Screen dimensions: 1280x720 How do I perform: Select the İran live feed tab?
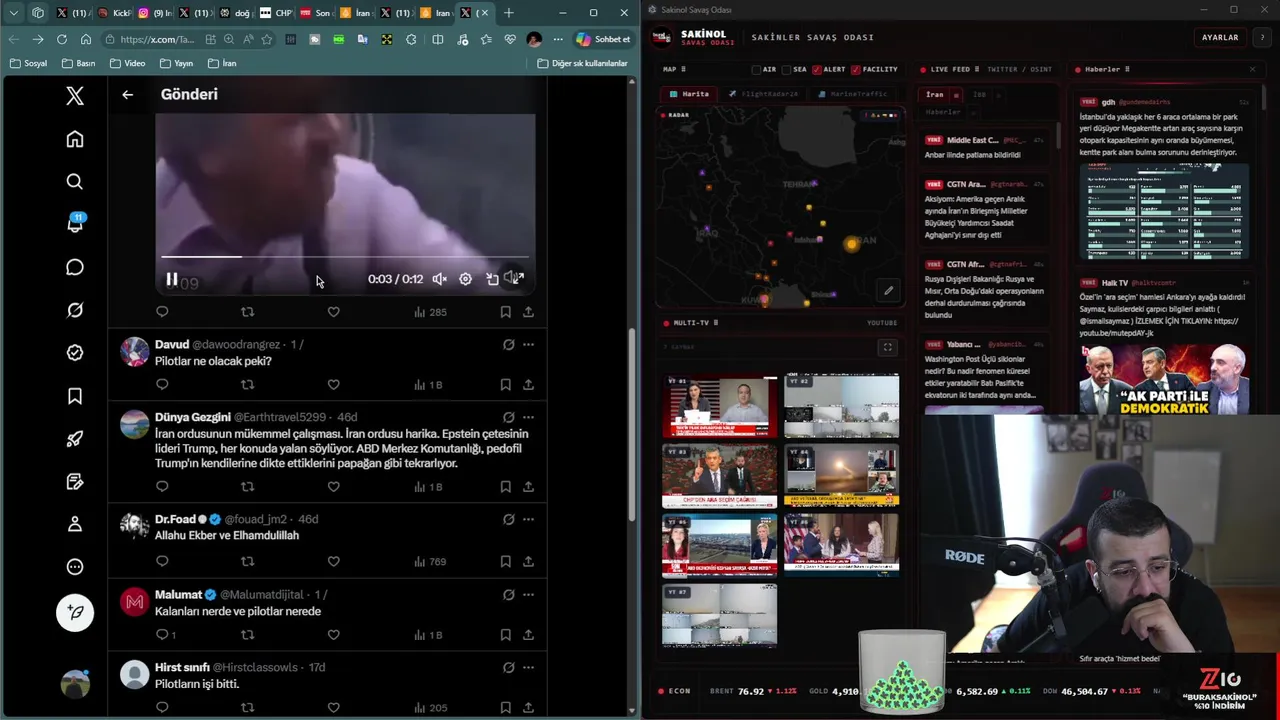pos(935,95)
